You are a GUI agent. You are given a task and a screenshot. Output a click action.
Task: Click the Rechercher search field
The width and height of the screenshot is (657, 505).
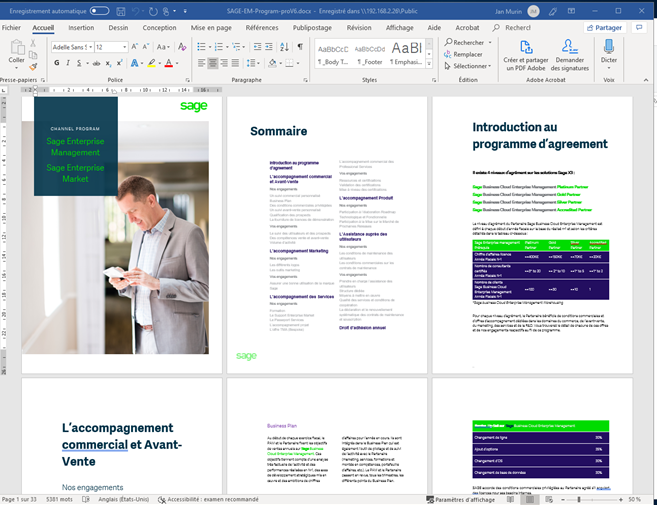(515, 28)
